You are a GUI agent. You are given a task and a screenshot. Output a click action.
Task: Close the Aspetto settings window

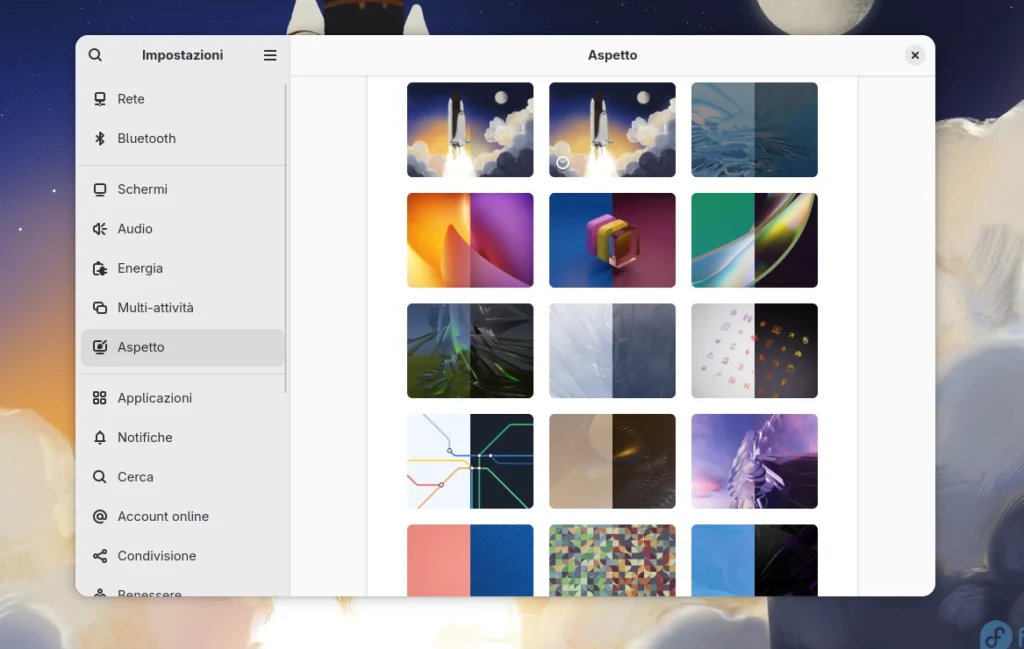click(x=914, y=56)
